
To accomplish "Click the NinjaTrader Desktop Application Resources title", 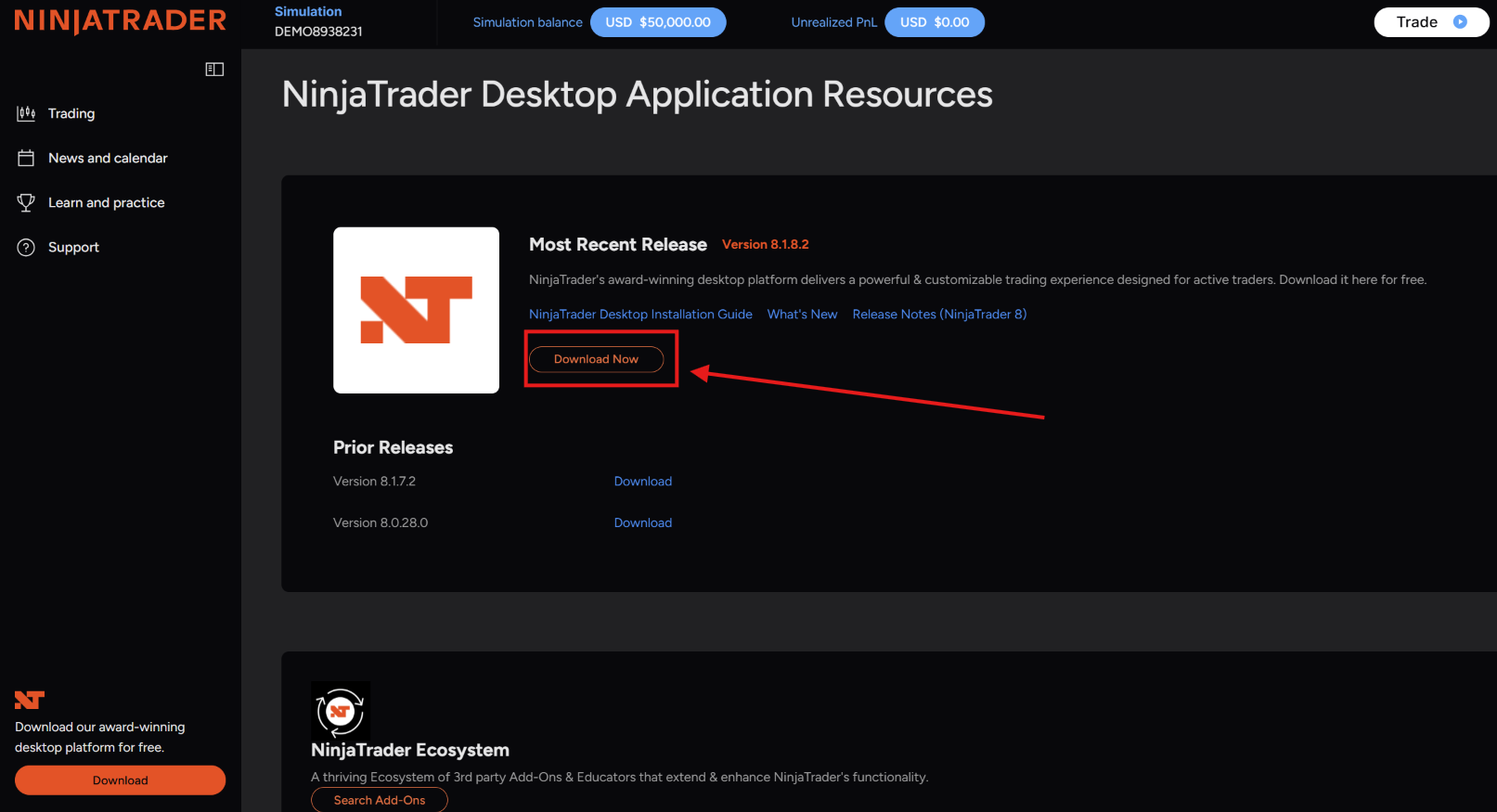I will point(638,95).
